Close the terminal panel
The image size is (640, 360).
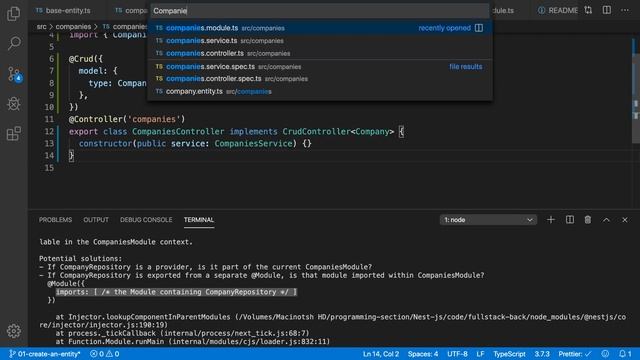624,220
